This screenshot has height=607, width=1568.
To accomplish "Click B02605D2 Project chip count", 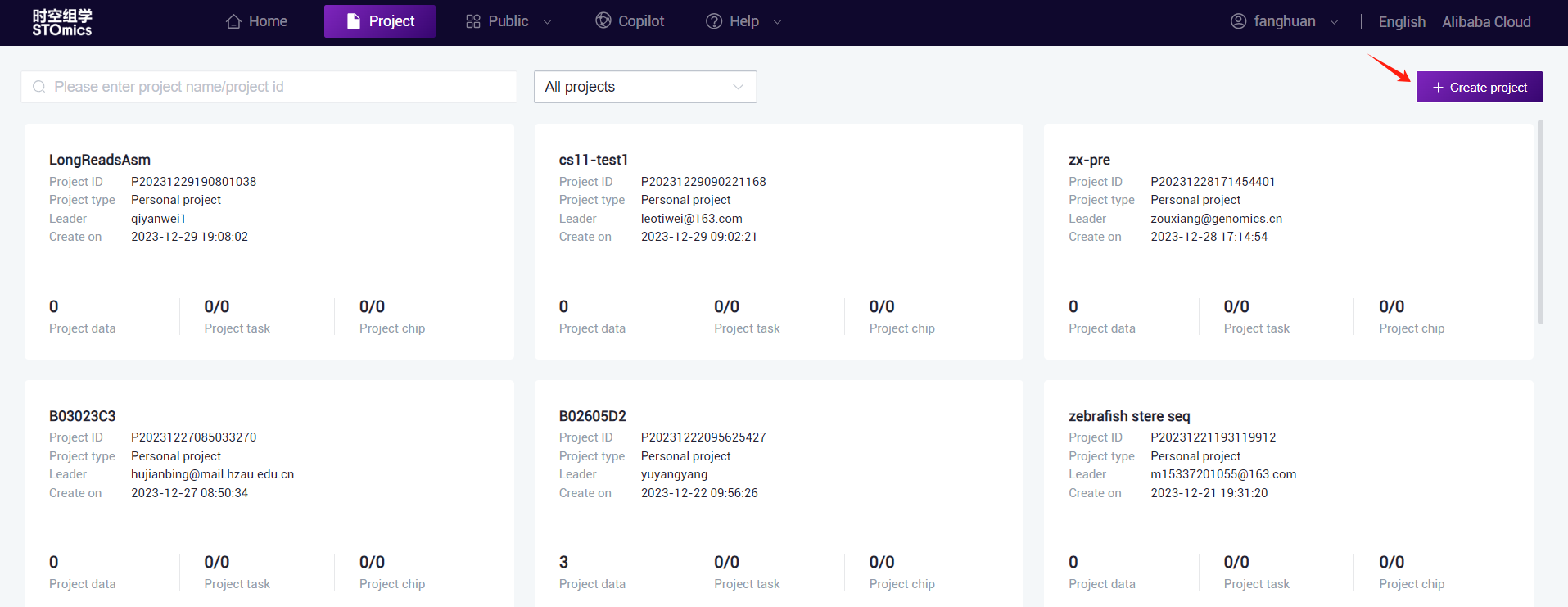I will tap(882, 562).
